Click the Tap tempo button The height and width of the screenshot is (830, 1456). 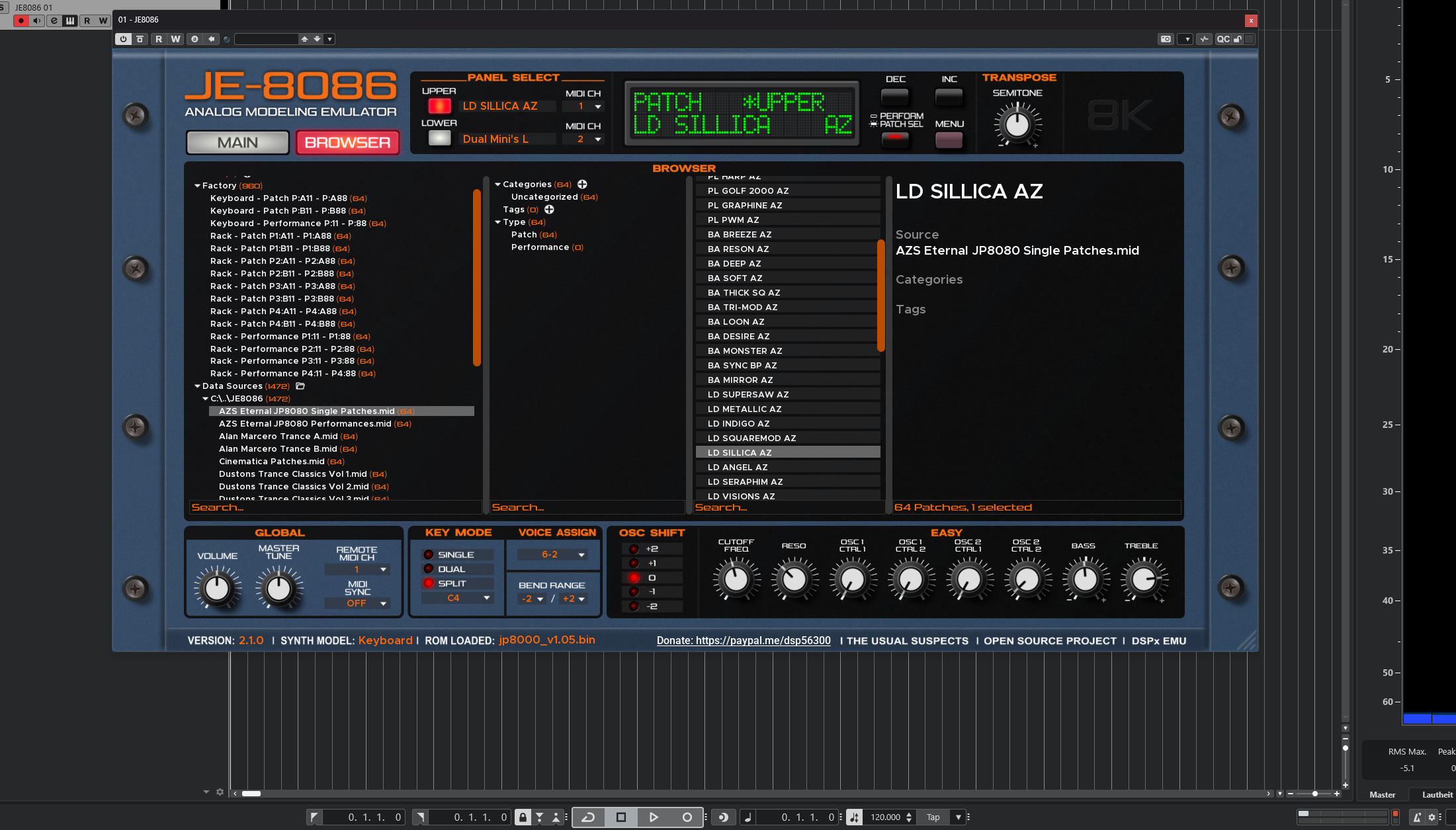(933, 817)
